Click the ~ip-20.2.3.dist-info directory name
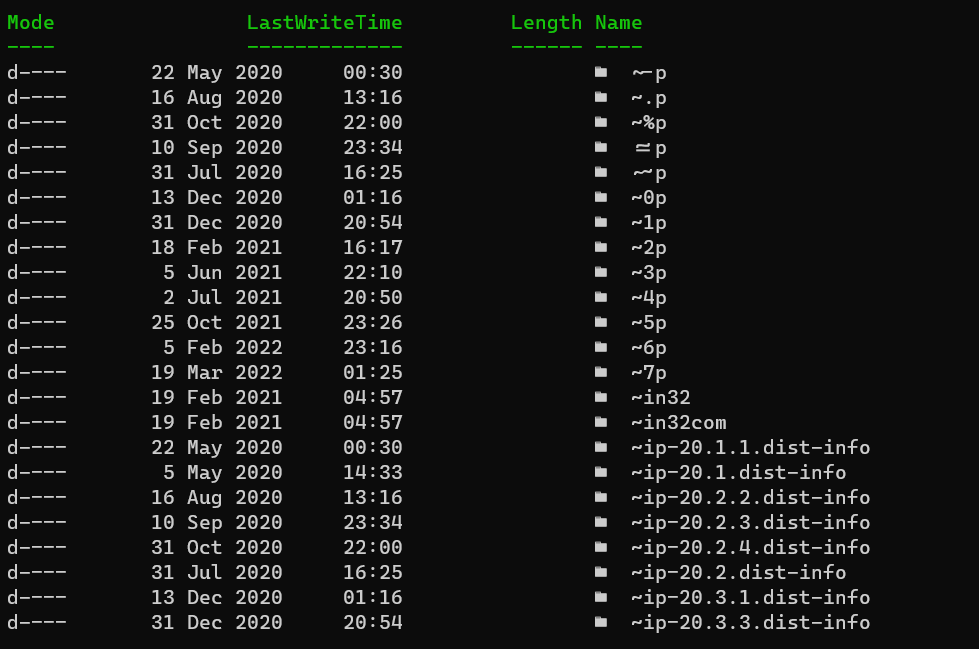Screen dimensions: 979x649 750,522
